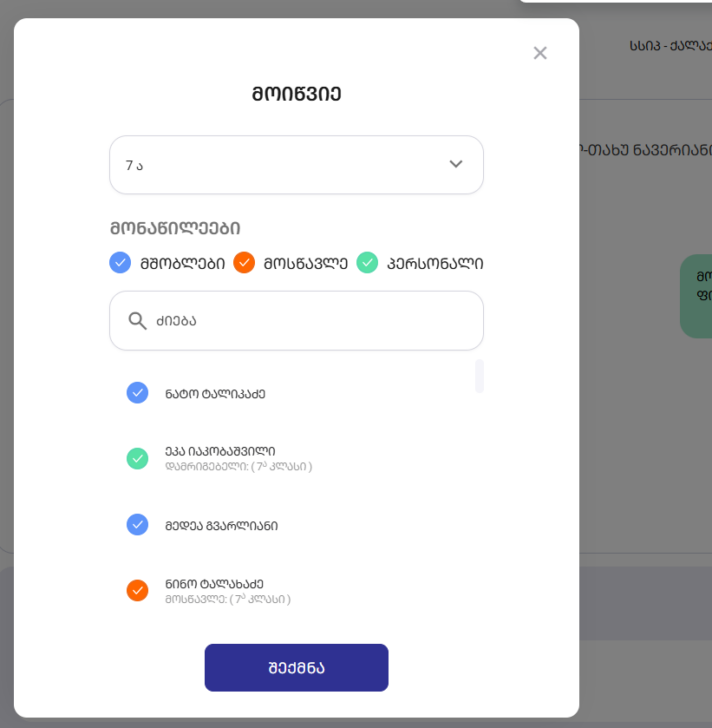This screenshot has height=728, width=712.
Task: Select the მედეა გვარლიანი list entry name
Action: (x=221, y=526)
